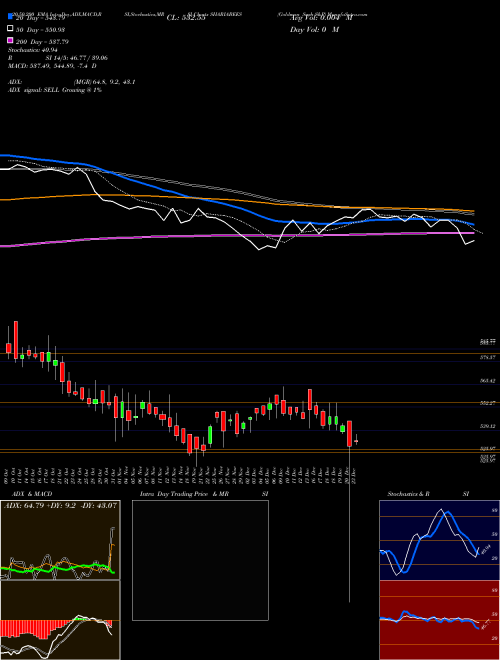Screen dimensions: 500x660
Task: Click the dark red RSI chart panel
Action: click(x=439, y=620)
